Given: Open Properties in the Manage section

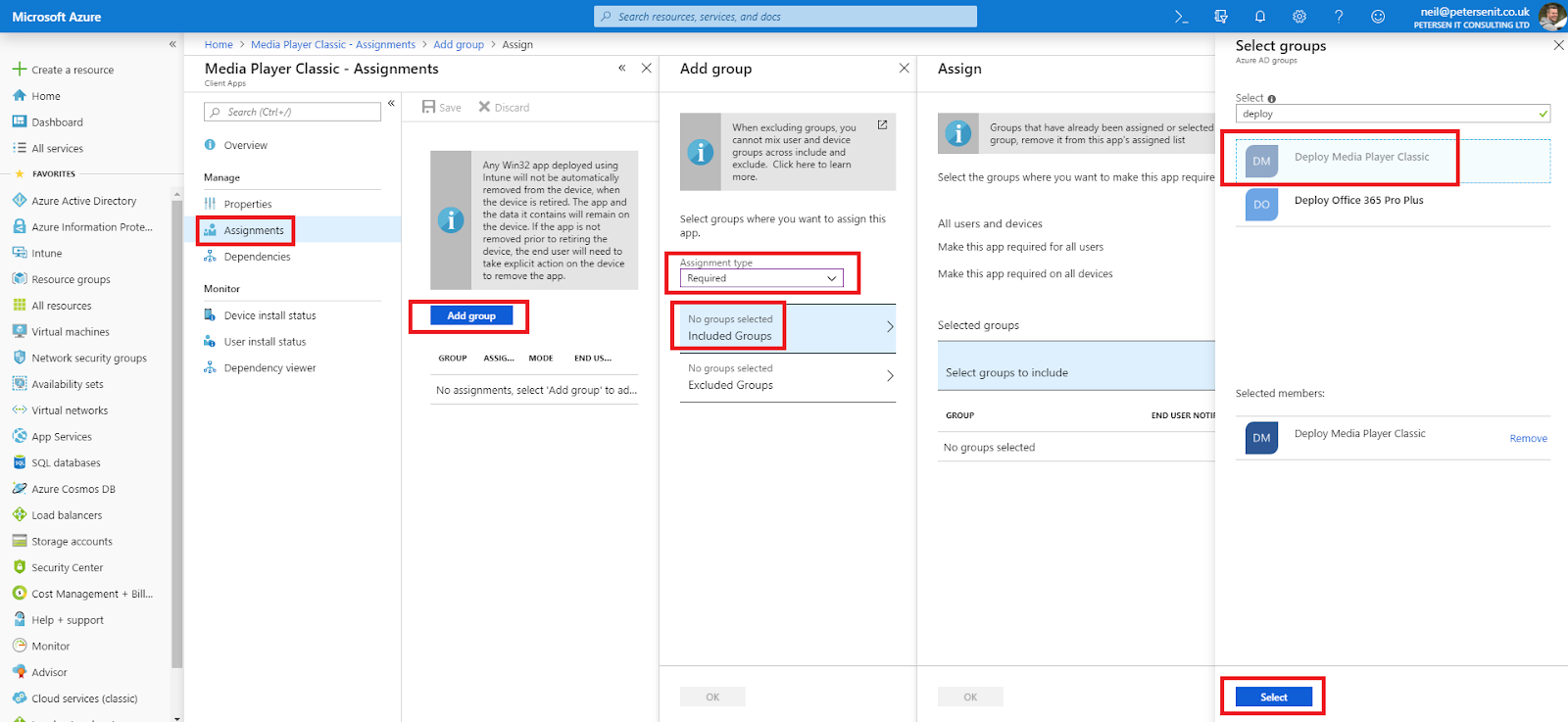Looking at the screenshot, I should (248, 204).
